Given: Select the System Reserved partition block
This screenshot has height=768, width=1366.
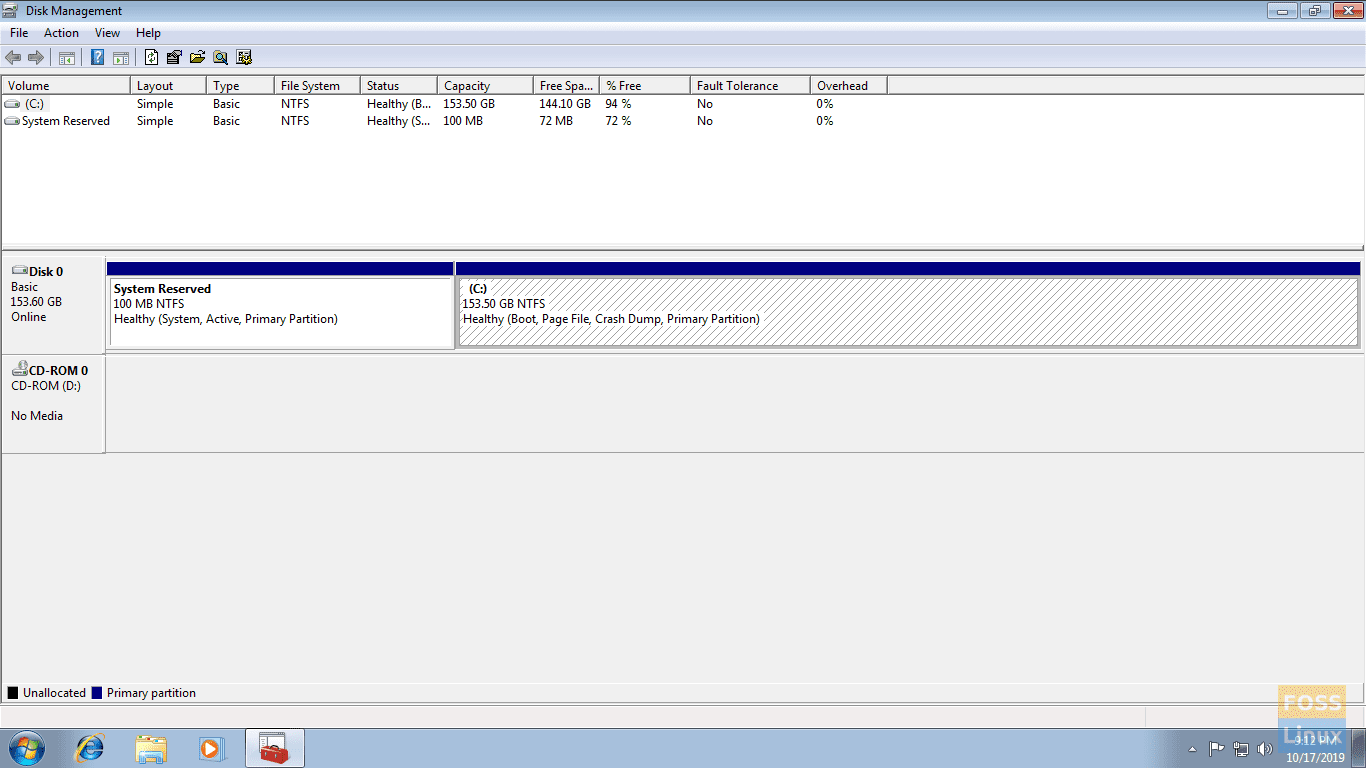Looking at the screenshot, I should point(280,305).
